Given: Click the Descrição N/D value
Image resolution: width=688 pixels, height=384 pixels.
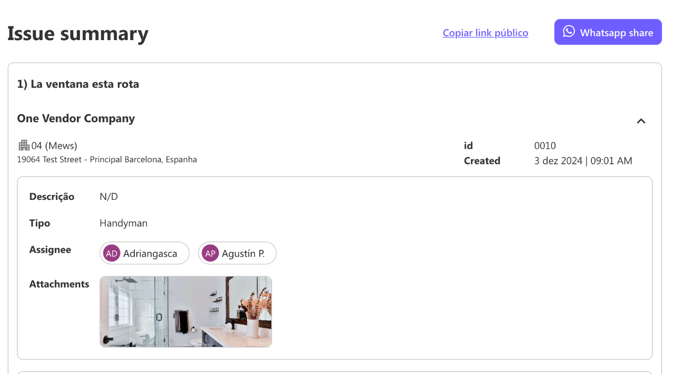Looking at the screenshot, I should click(108, 197).
